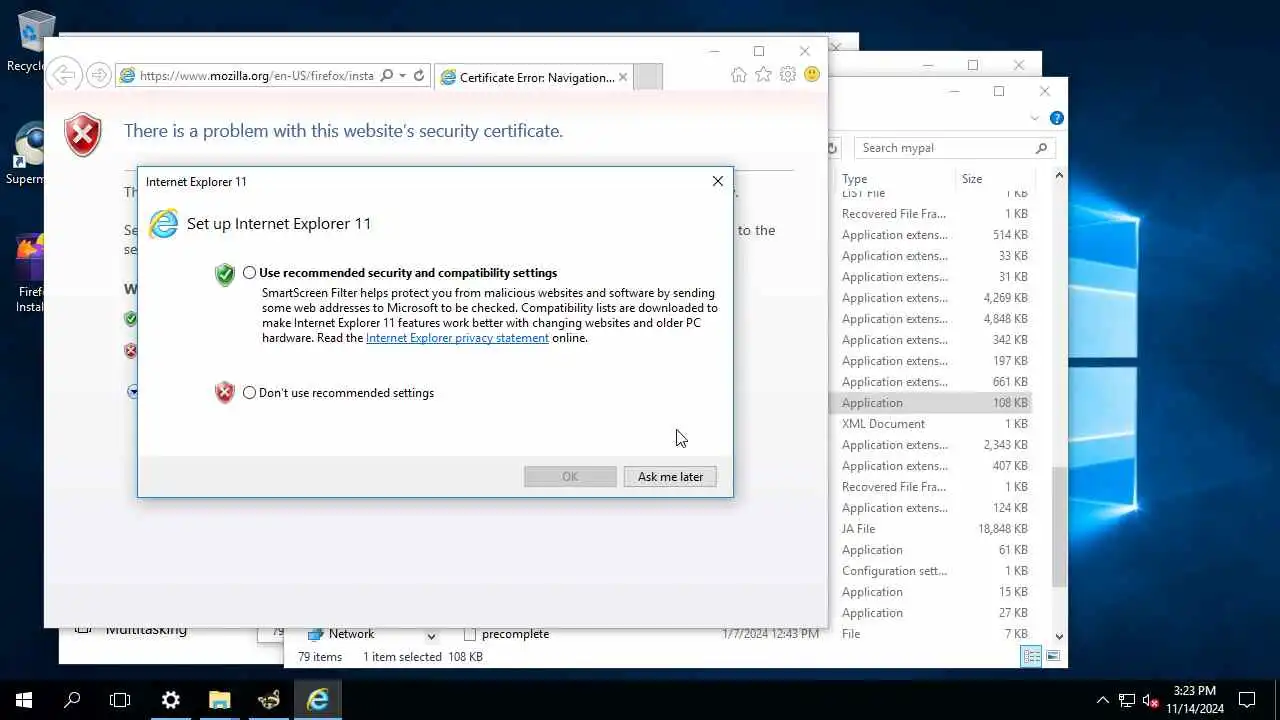
Task: Click the IE Home icon
Action: coord(739,75)
